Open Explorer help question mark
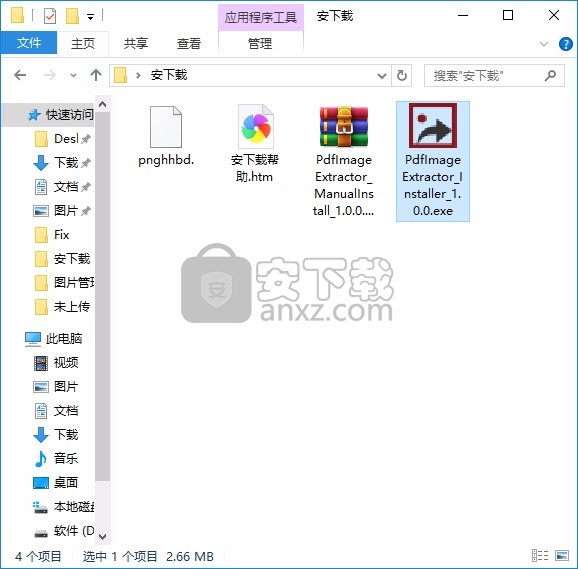This screenshot has height=569, width=578. click(565, 44)
